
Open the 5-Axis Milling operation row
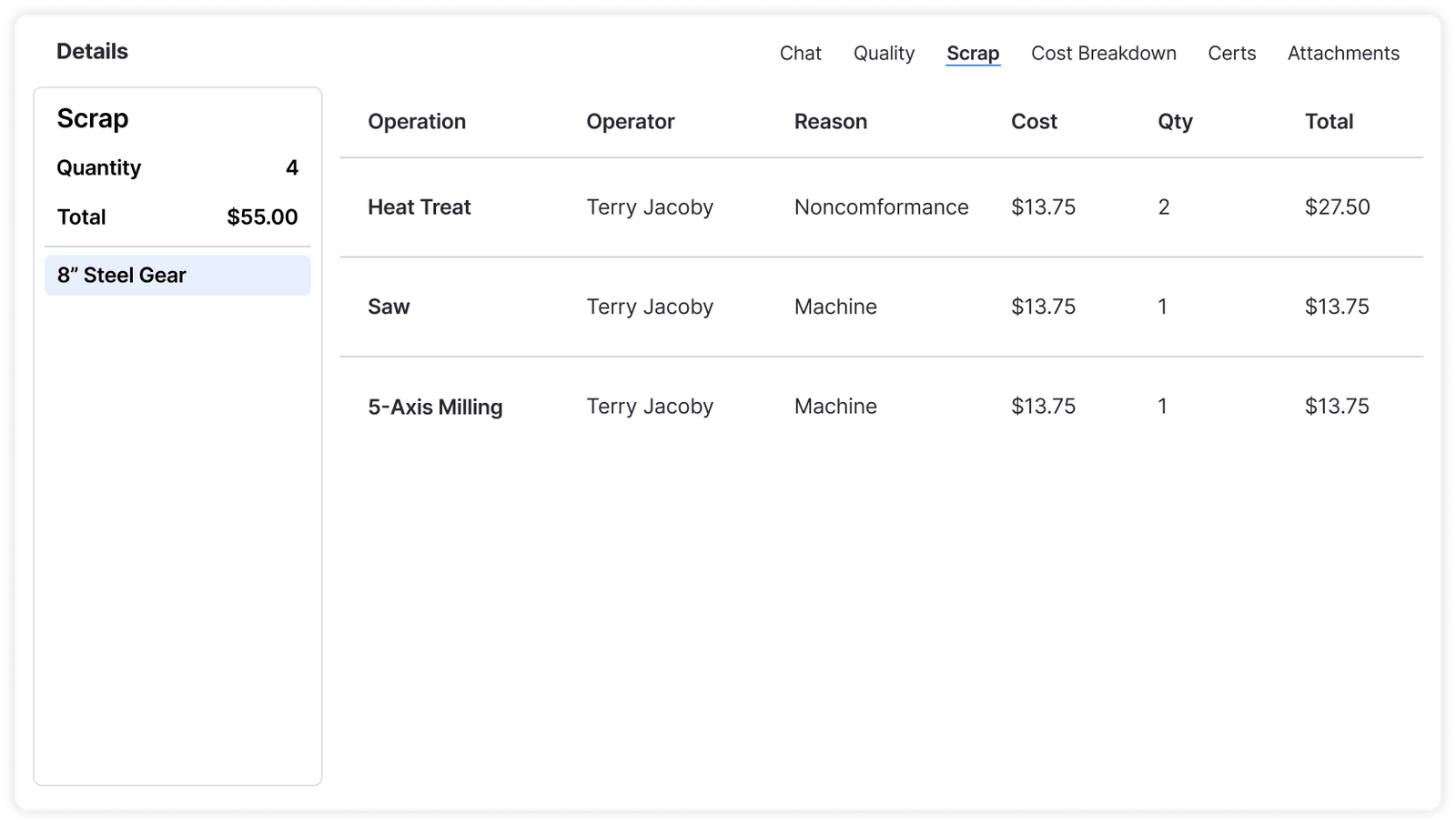pos(435,407)
